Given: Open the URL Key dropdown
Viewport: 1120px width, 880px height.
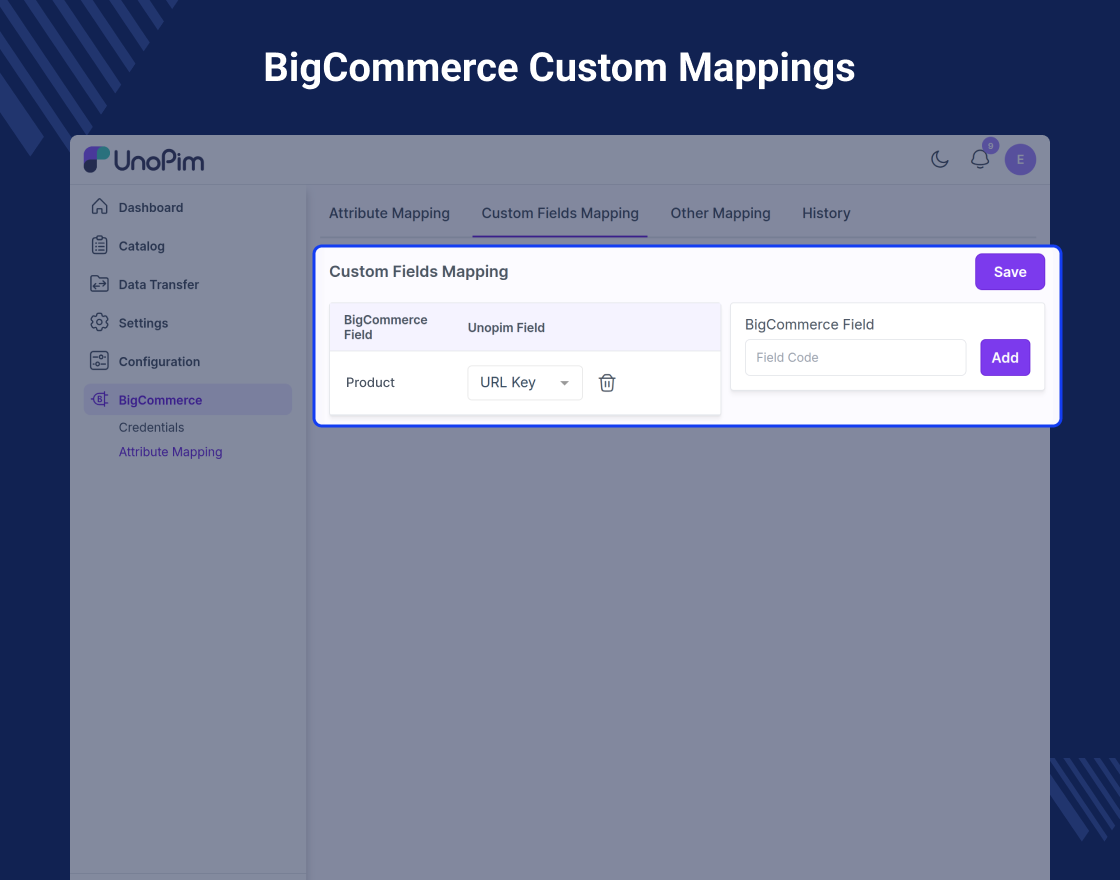Looking at the screenshot, I should coord(524,382).
